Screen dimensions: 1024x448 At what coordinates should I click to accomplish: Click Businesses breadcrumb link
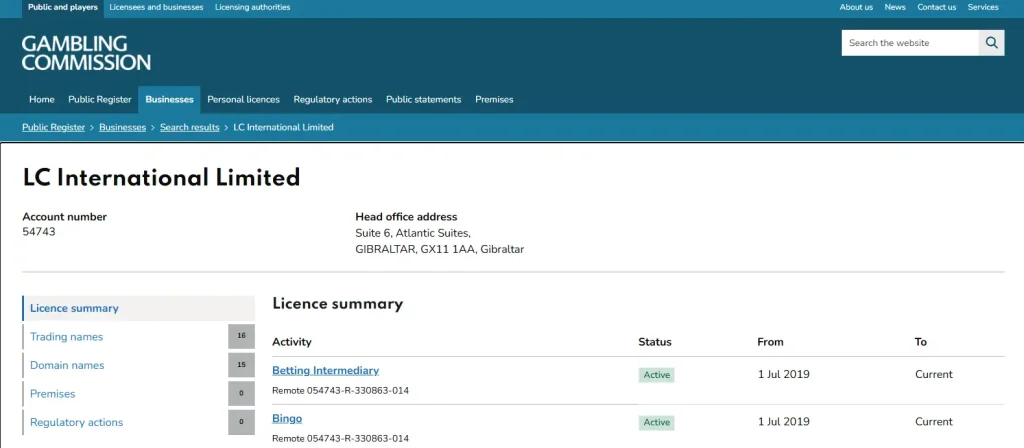pos(122,127)
